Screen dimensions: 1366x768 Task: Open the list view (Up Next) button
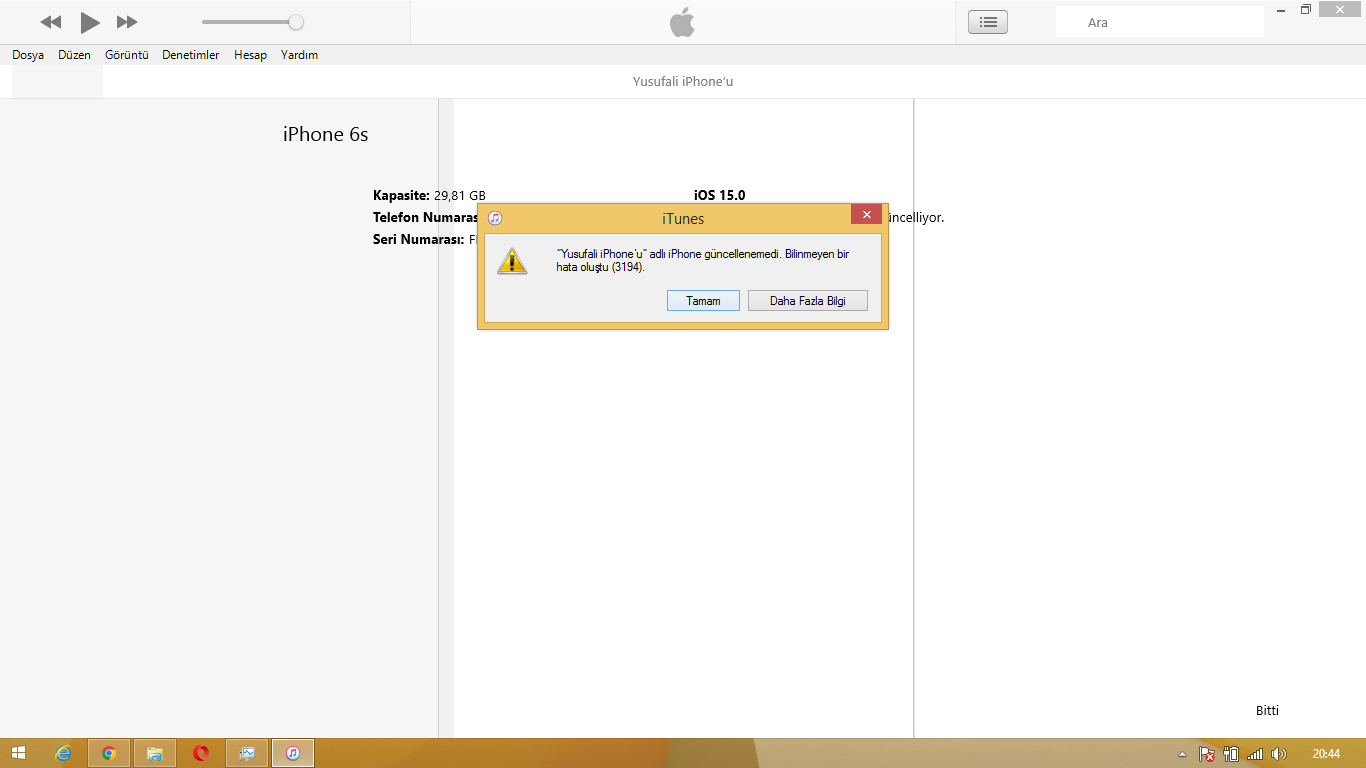click(x=988, y=22)
